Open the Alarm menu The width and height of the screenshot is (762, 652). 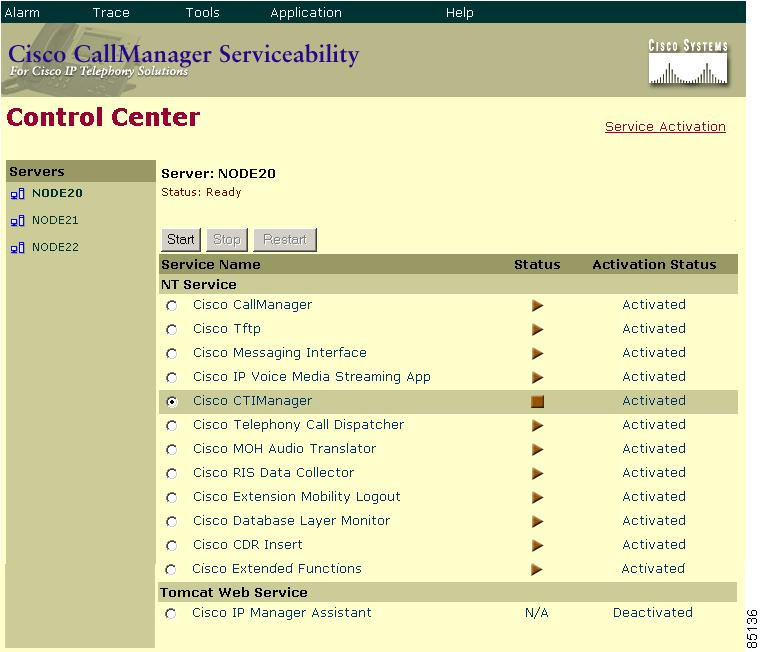(x=22, y=13)
